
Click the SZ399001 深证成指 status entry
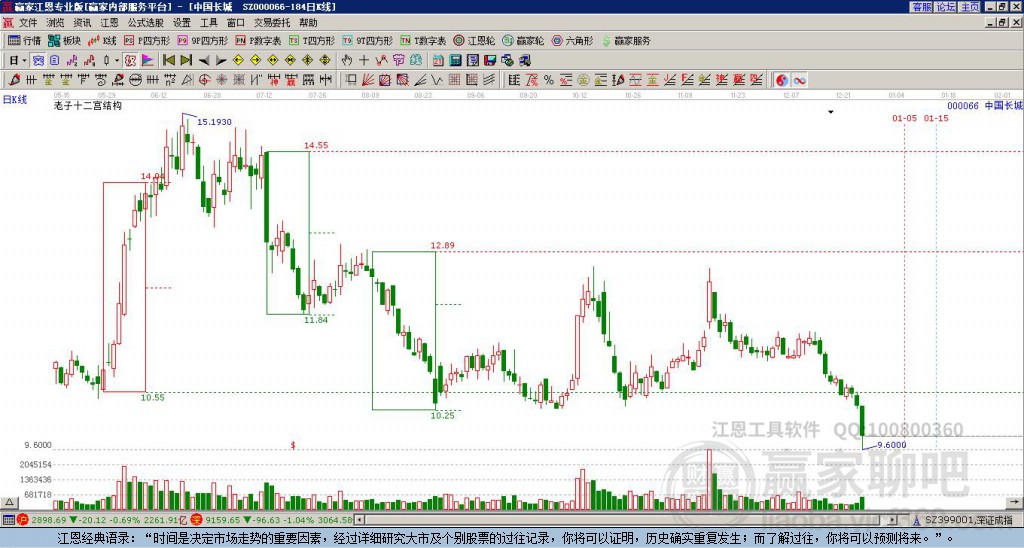tap(968, 520)
